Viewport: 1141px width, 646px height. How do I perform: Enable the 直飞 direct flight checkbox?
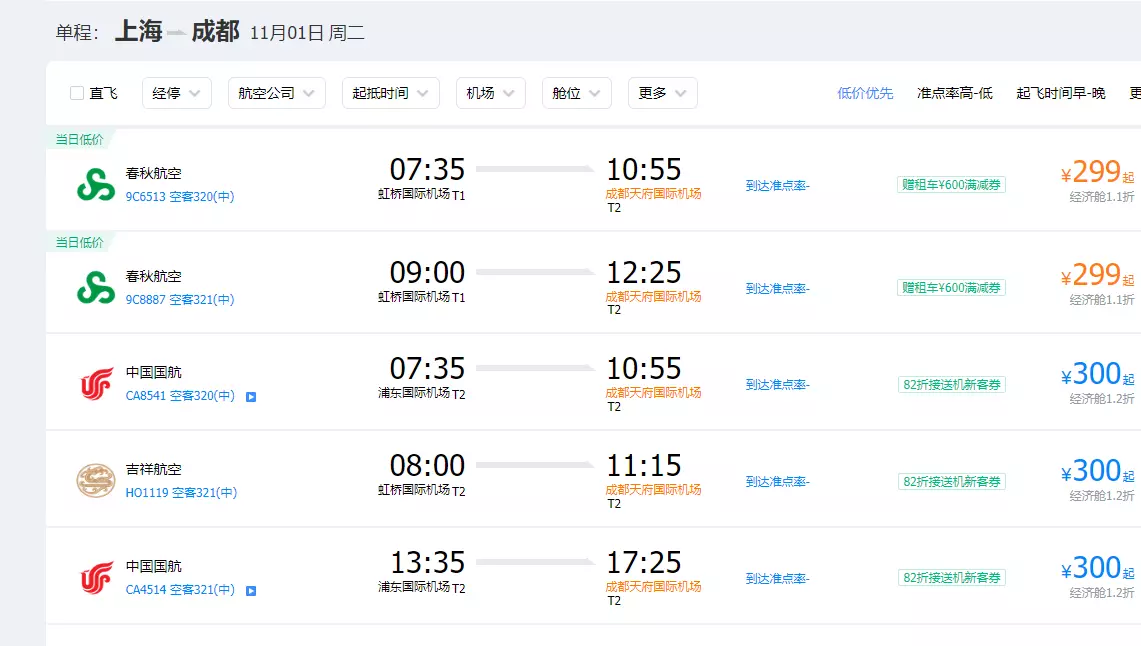click(77, 93)
